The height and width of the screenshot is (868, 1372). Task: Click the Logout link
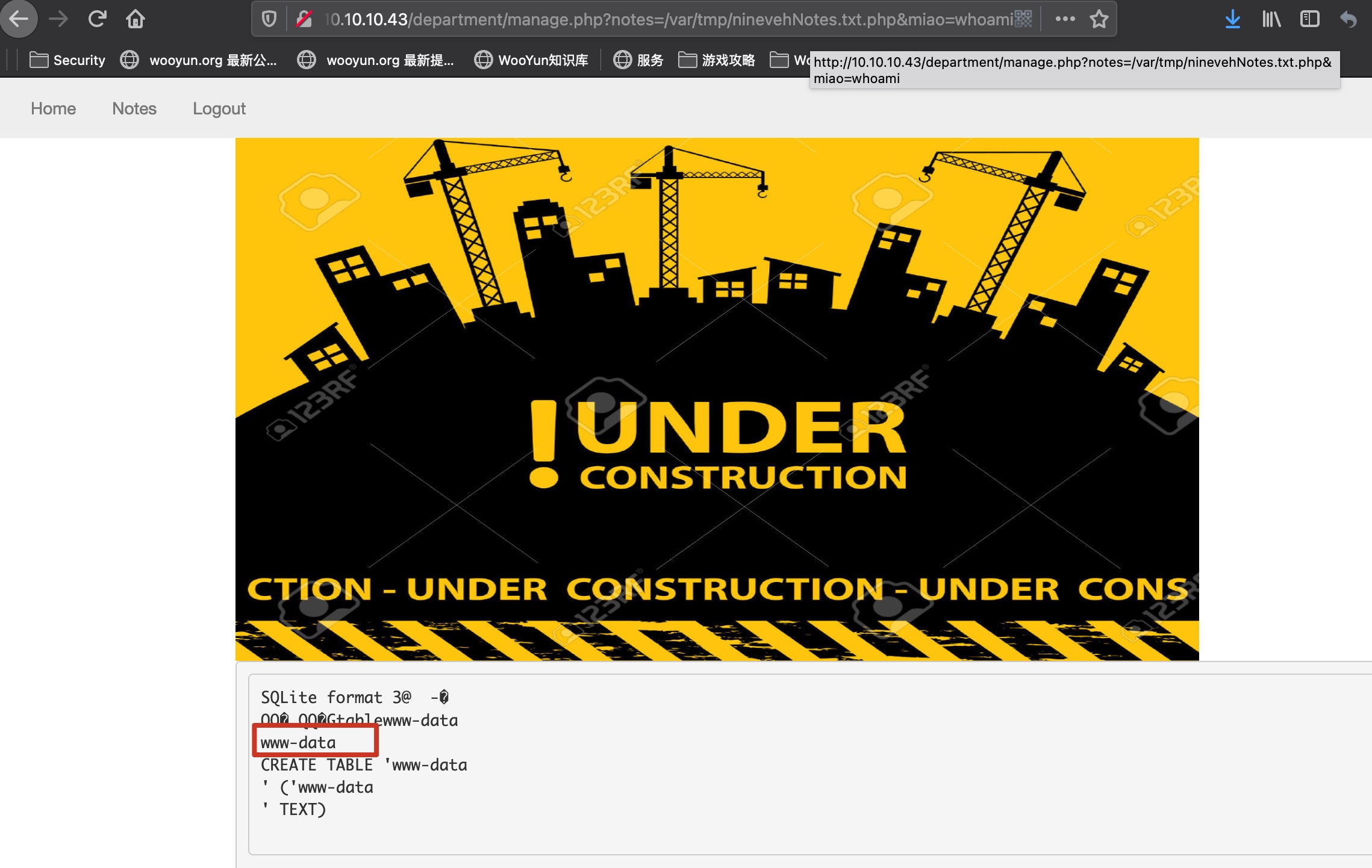pos(219,108)
